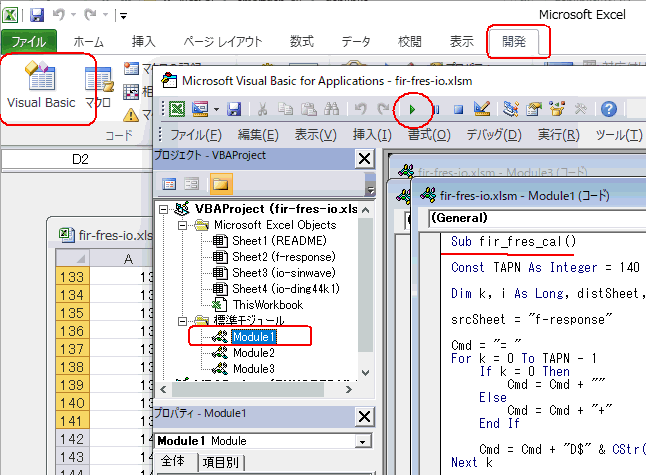Open 実行(R) menu in VBA editor
This screenshot has height=475, width=646.
pos(559,135)
